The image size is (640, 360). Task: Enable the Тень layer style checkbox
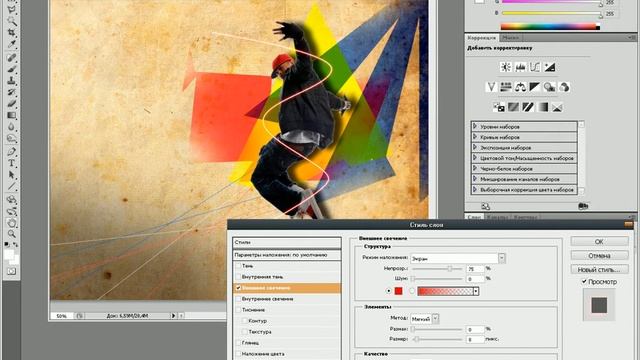pos(238,266)
